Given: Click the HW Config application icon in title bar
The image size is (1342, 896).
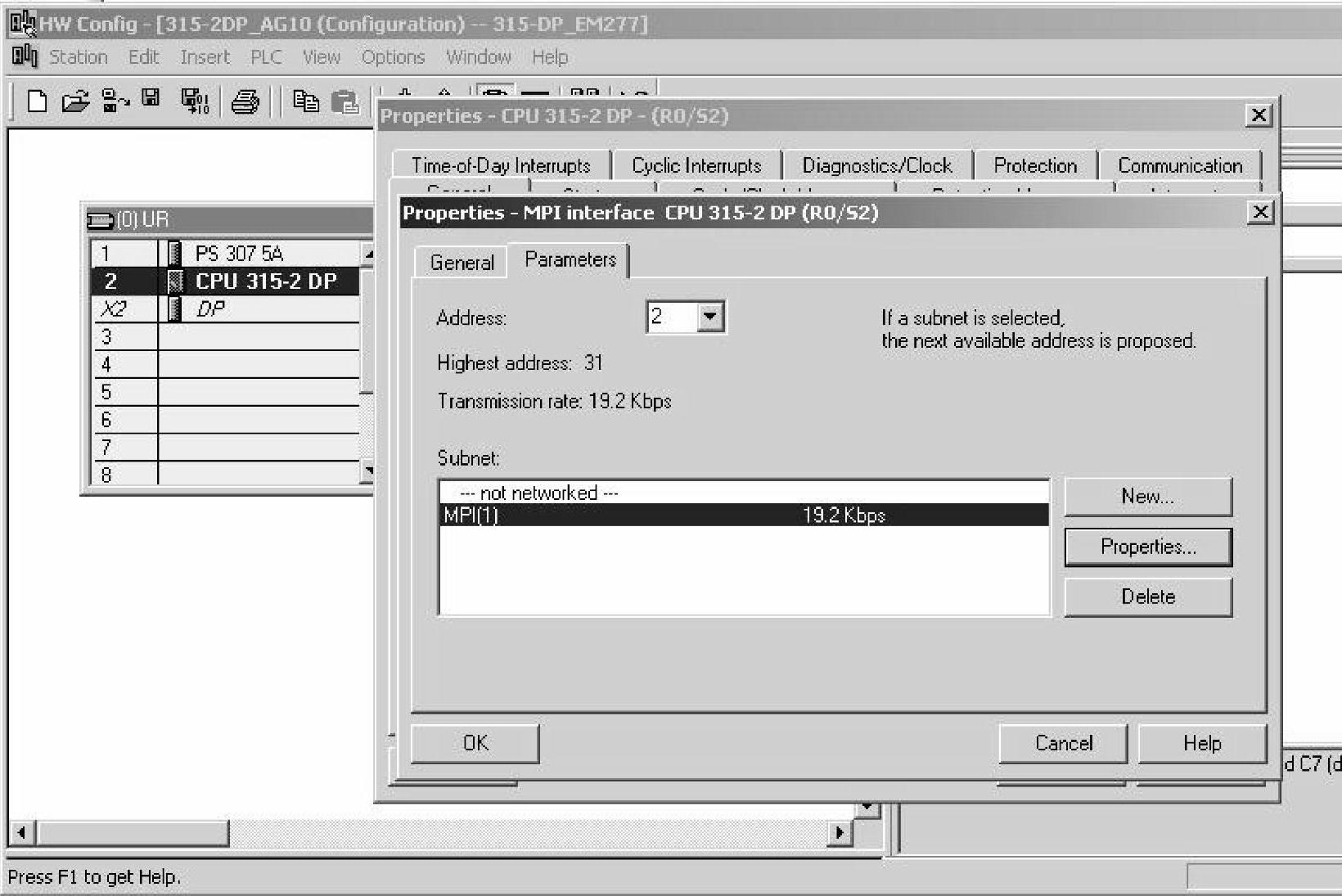Looking at the screenshot, I should click(x=22, y=24).
